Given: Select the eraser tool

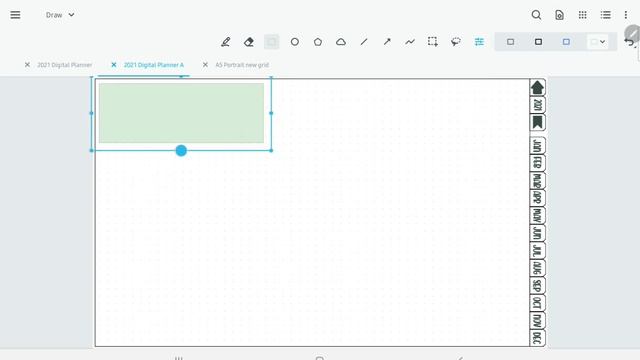Looking at the screenshot, I should click(249, 42).
